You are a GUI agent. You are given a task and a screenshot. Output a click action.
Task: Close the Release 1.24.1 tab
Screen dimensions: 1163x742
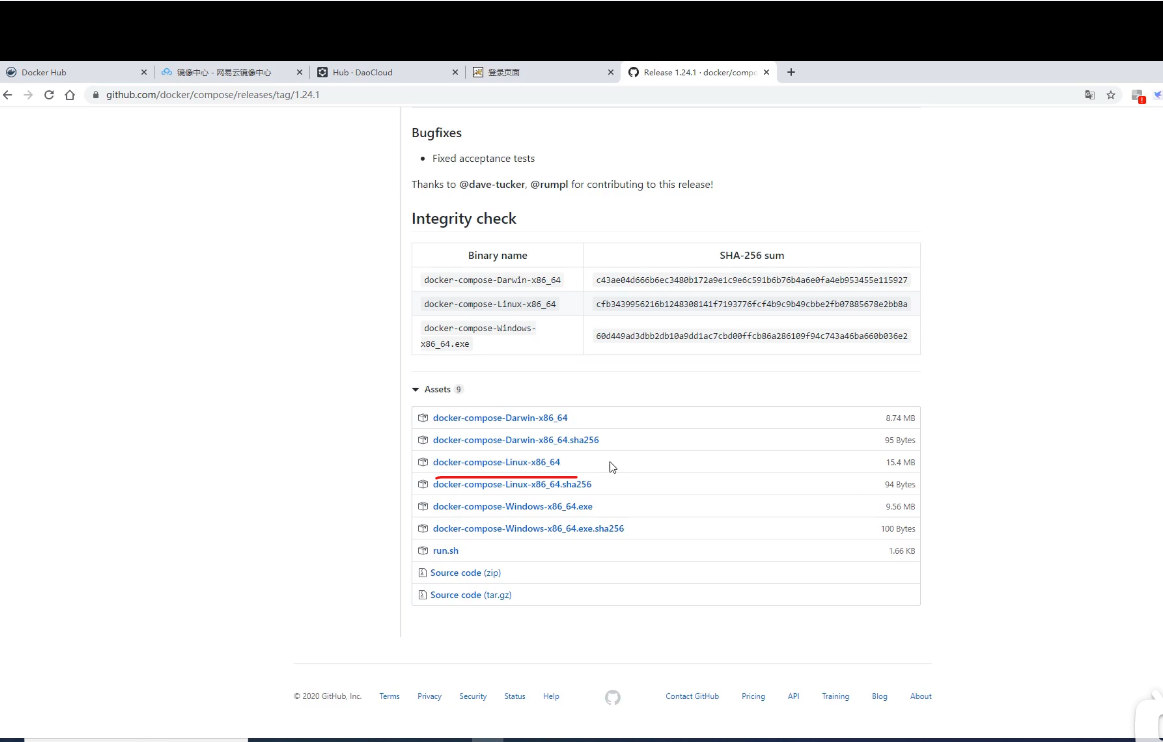point(767,73)
